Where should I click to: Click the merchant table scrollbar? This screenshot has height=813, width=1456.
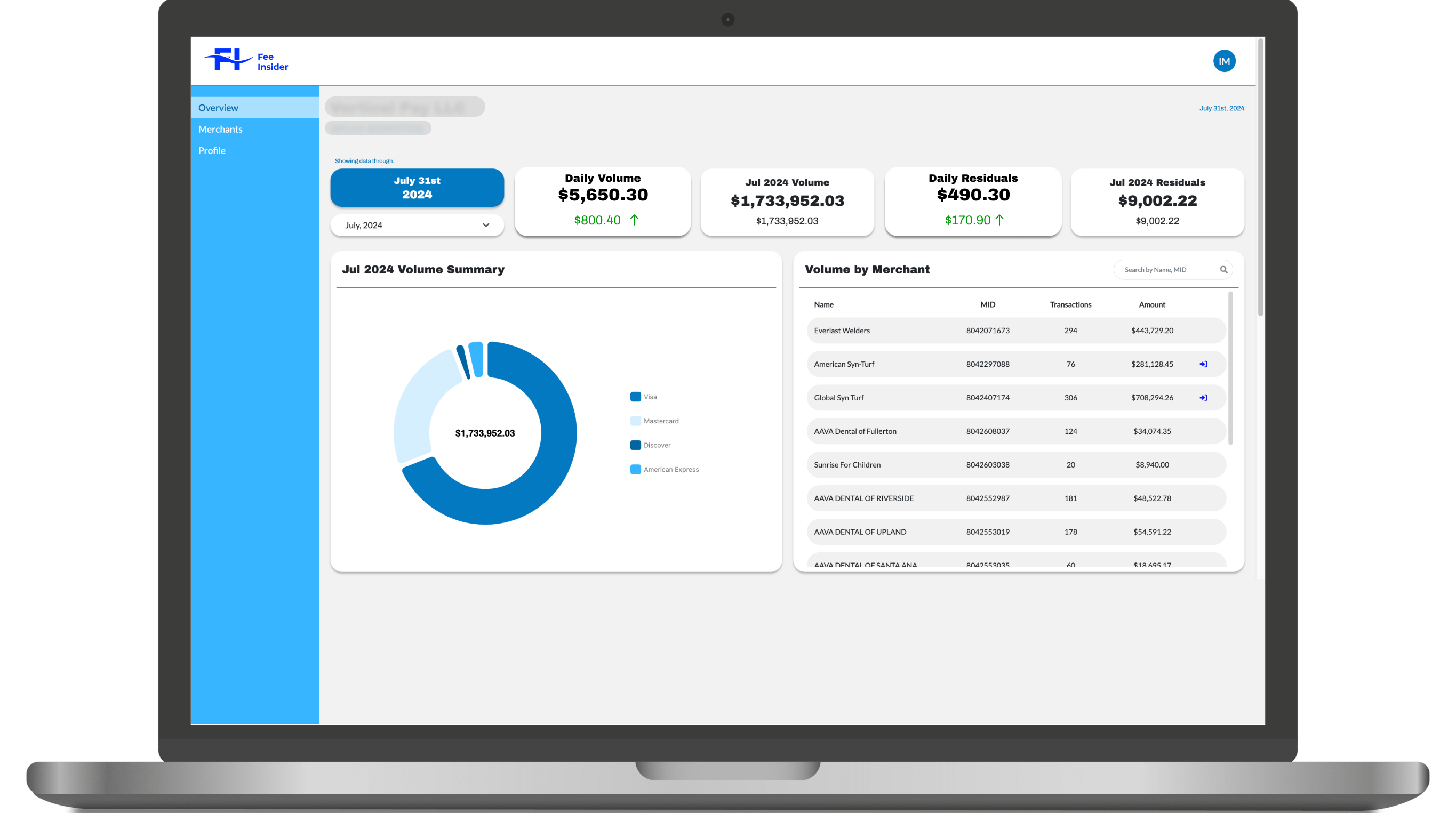1230,367
